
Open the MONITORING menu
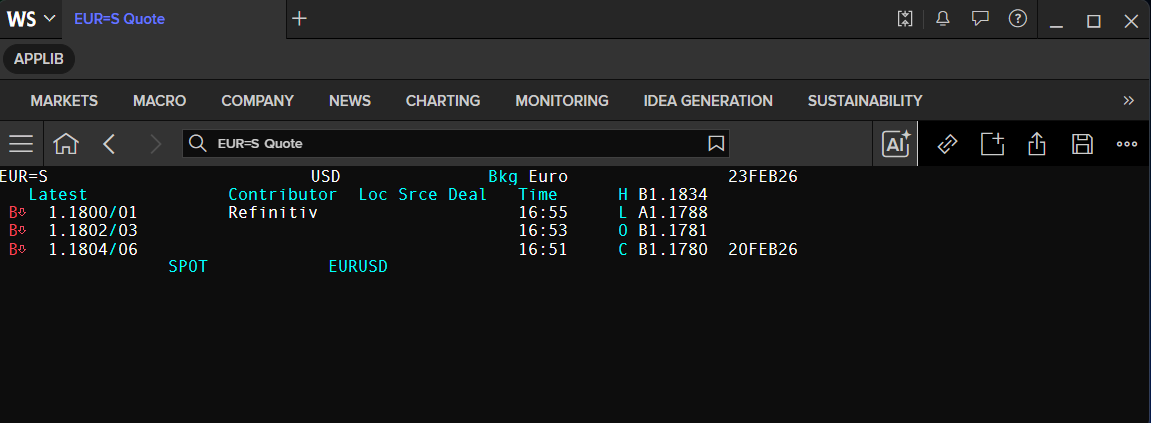562,101
